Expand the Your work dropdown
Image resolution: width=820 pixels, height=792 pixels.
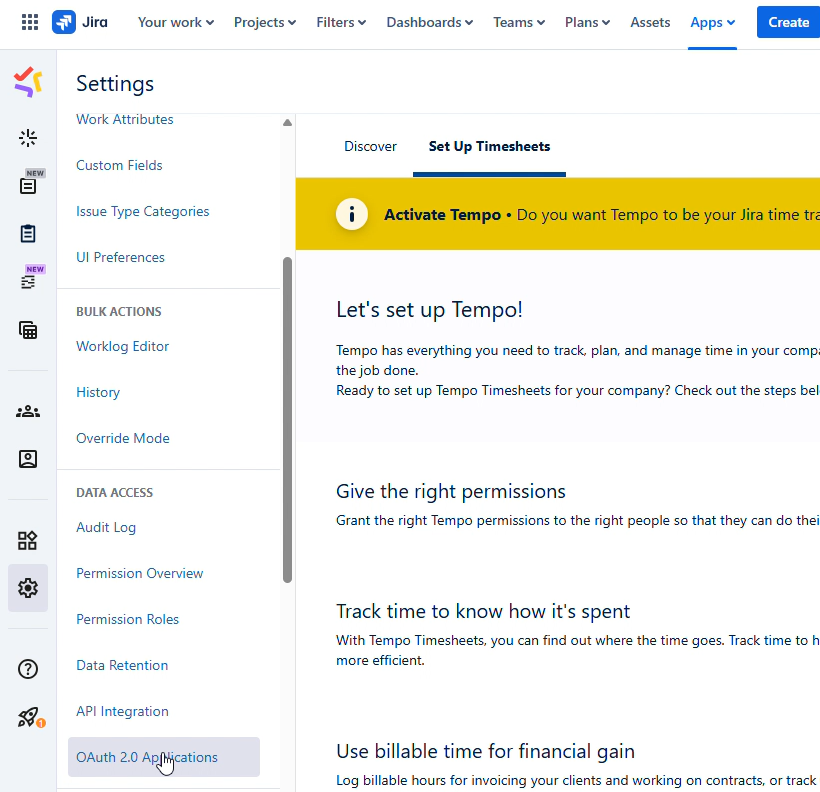tap(176, 22)
